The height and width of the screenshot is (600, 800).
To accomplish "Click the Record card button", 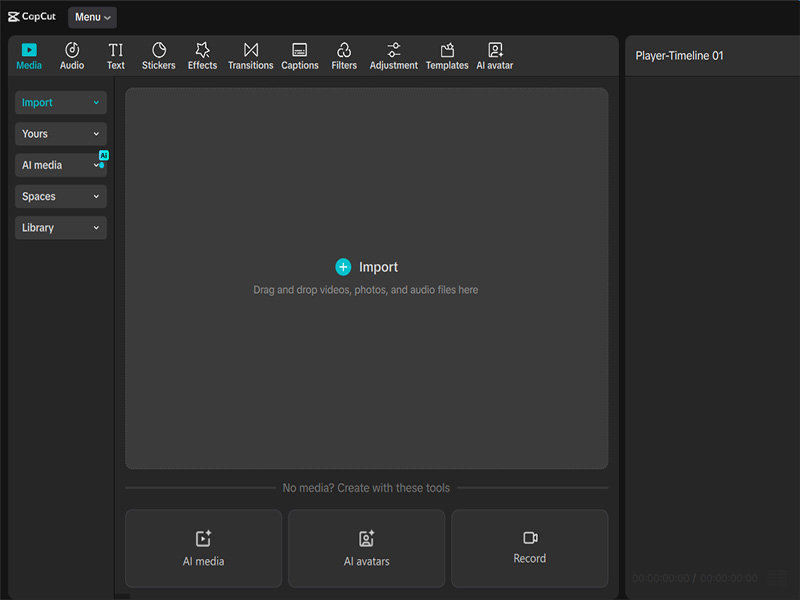I will [x=530, y=548].
